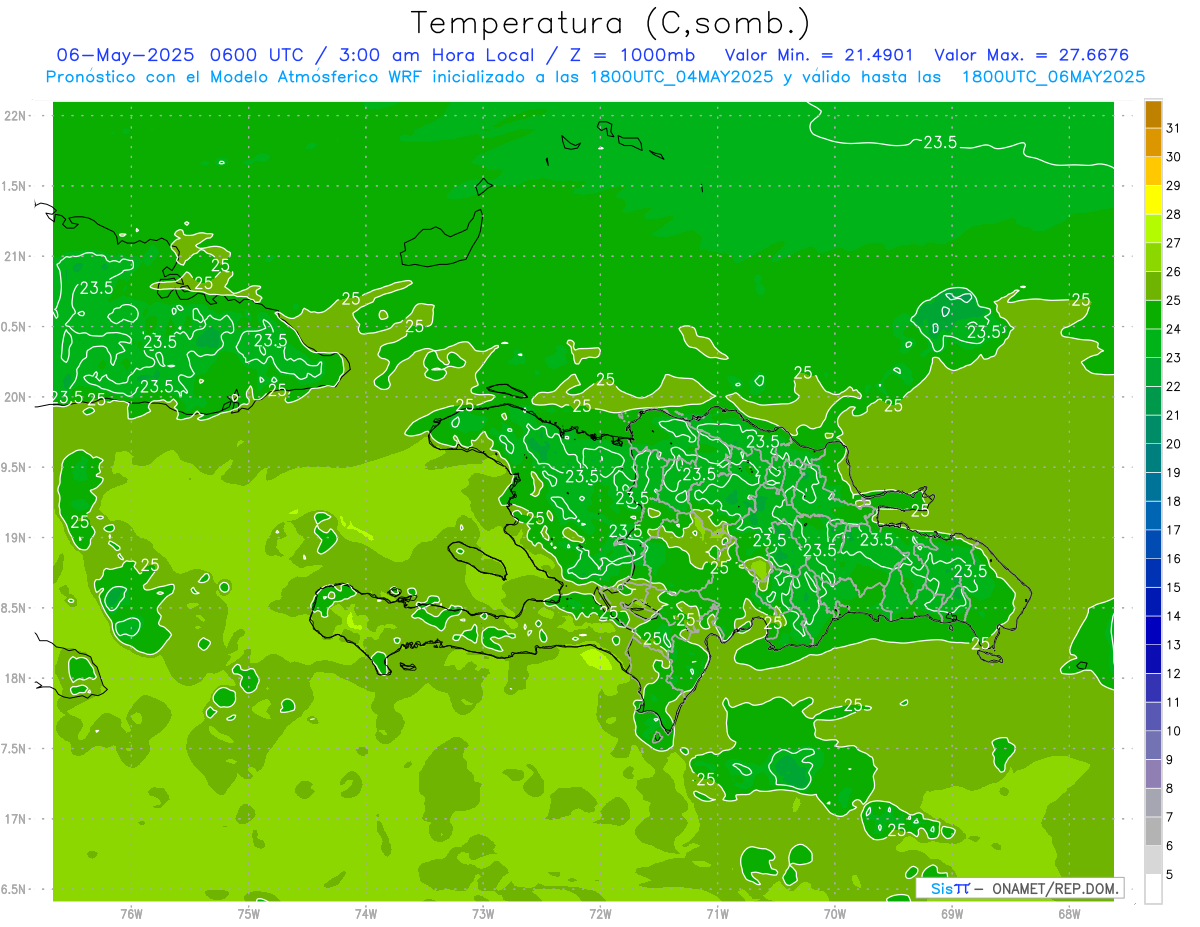Pick the light gray swatch between legend values 5 and 6

pyautogui.click(x=1153, y=860)
